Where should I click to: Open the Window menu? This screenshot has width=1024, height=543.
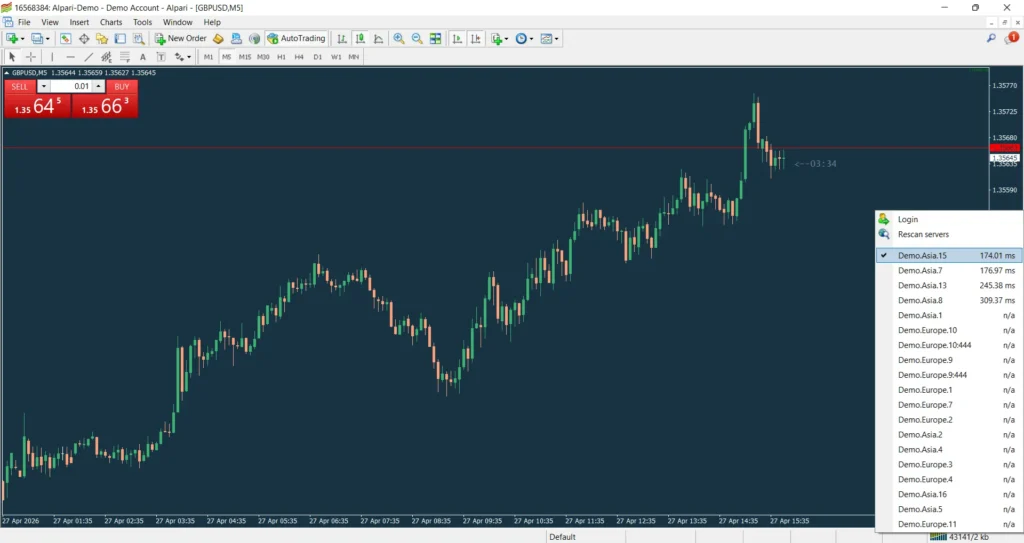coord(178,22)
